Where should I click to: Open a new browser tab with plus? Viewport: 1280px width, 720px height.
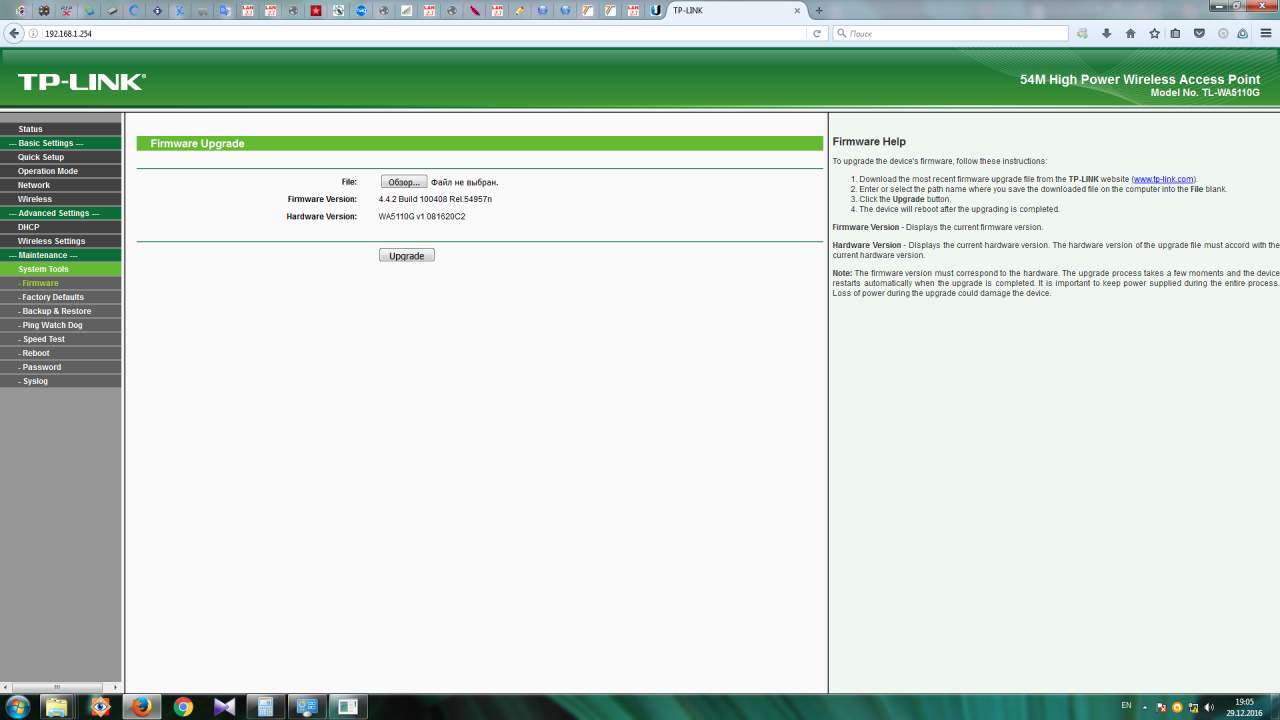point(819,10)
